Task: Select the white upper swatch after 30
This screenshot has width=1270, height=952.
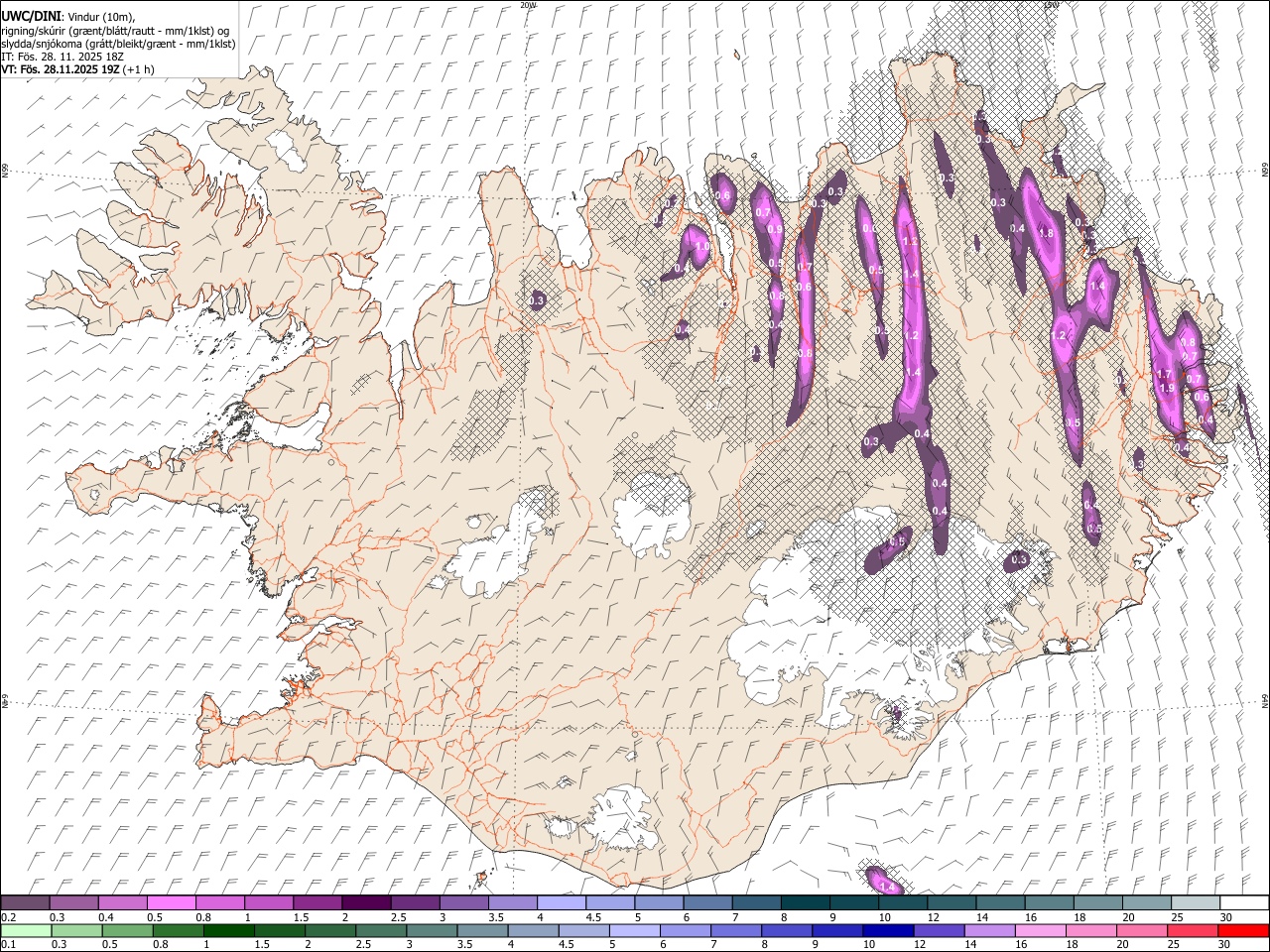Action: pyautogui.click(x=1244, y=902)
